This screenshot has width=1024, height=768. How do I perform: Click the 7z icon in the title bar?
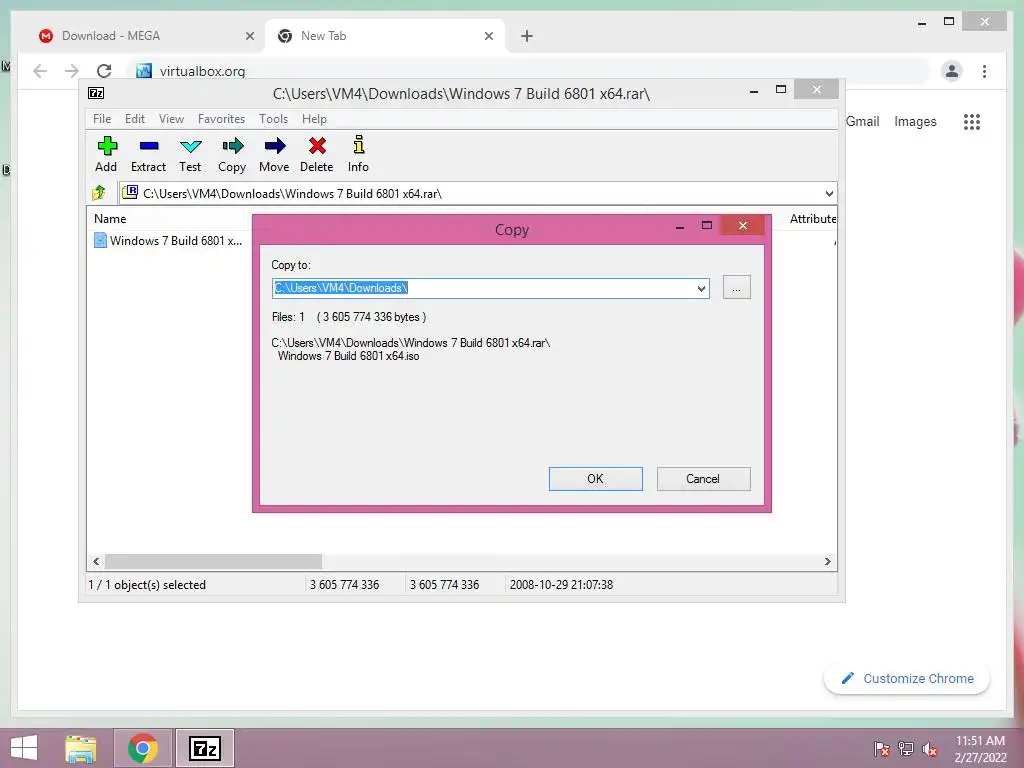tap(96, 93)
